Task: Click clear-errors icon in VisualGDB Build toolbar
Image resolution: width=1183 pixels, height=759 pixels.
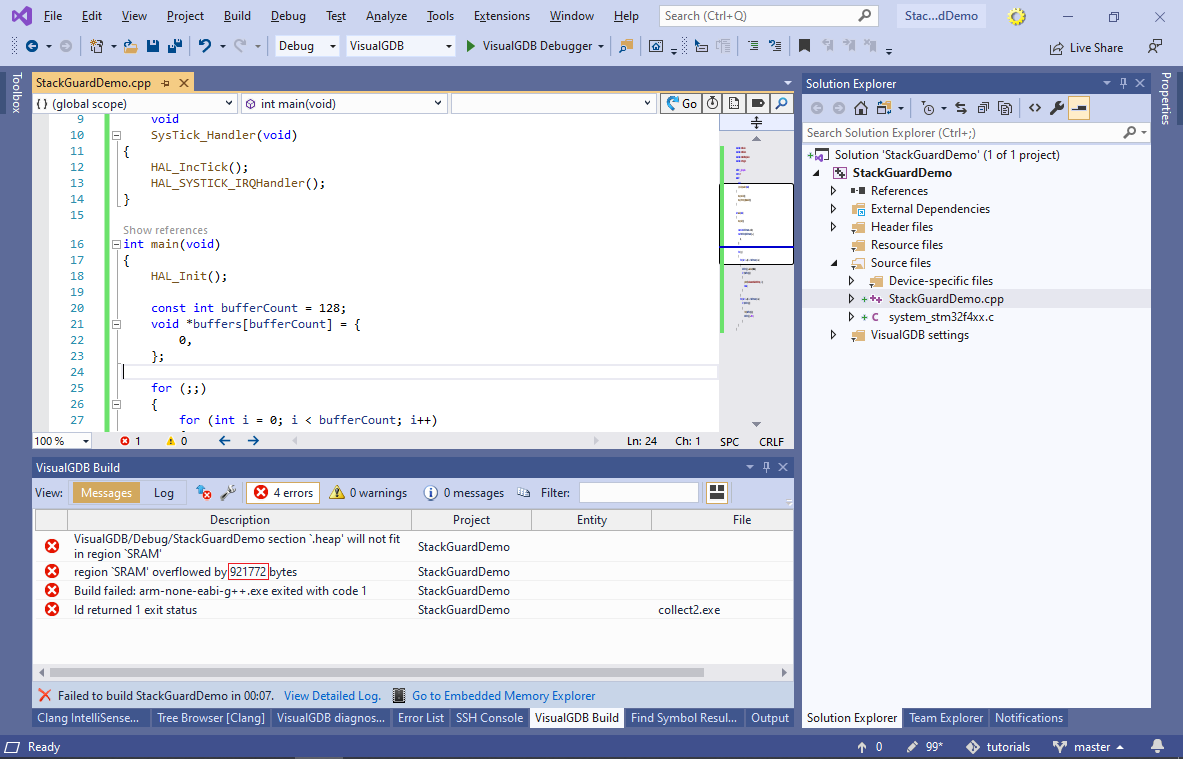Action: (x=204, y=493)
